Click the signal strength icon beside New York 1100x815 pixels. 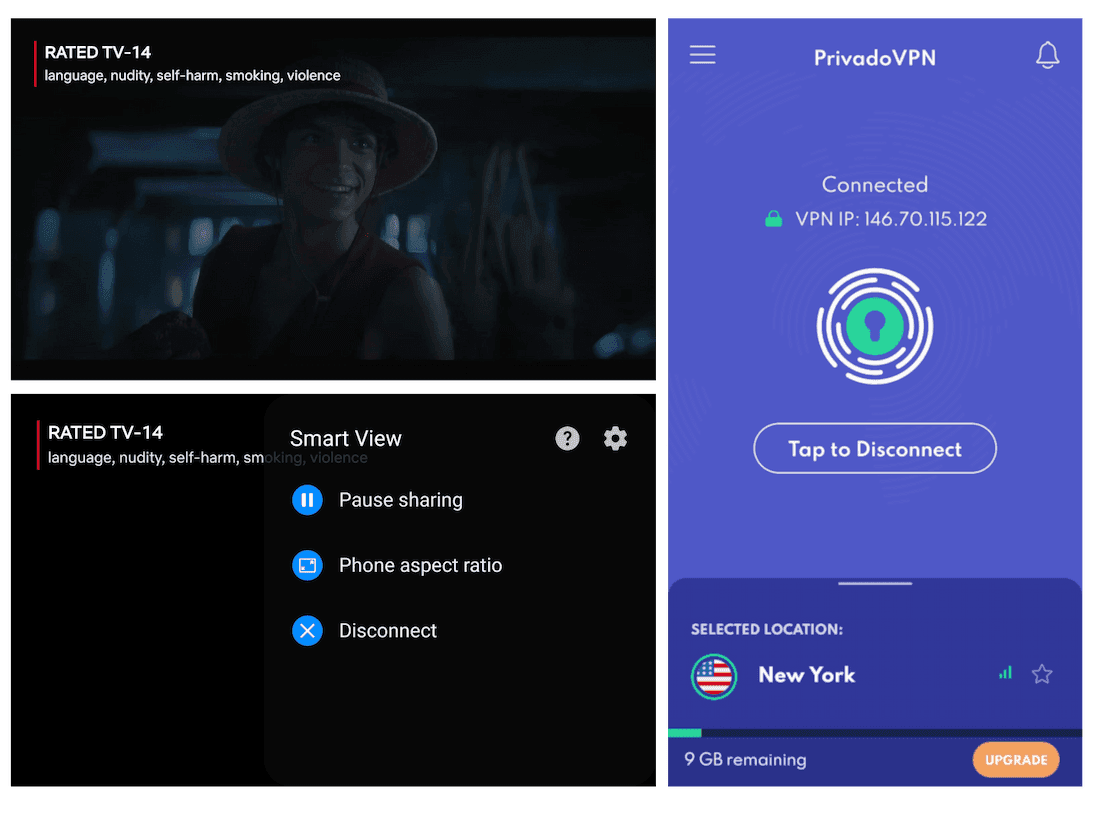1005,673
